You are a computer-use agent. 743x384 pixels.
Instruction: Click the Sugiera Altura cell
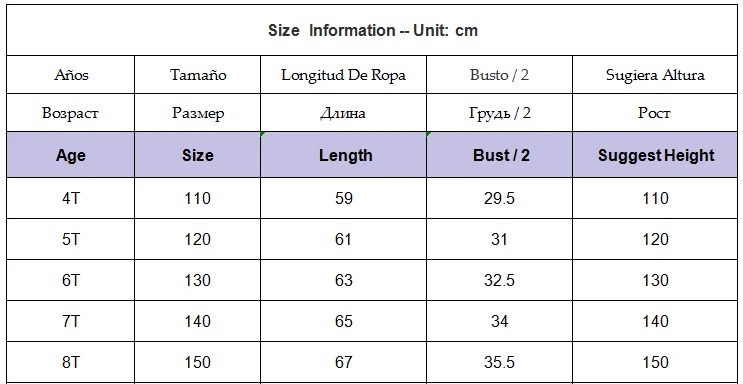point(655,75)
